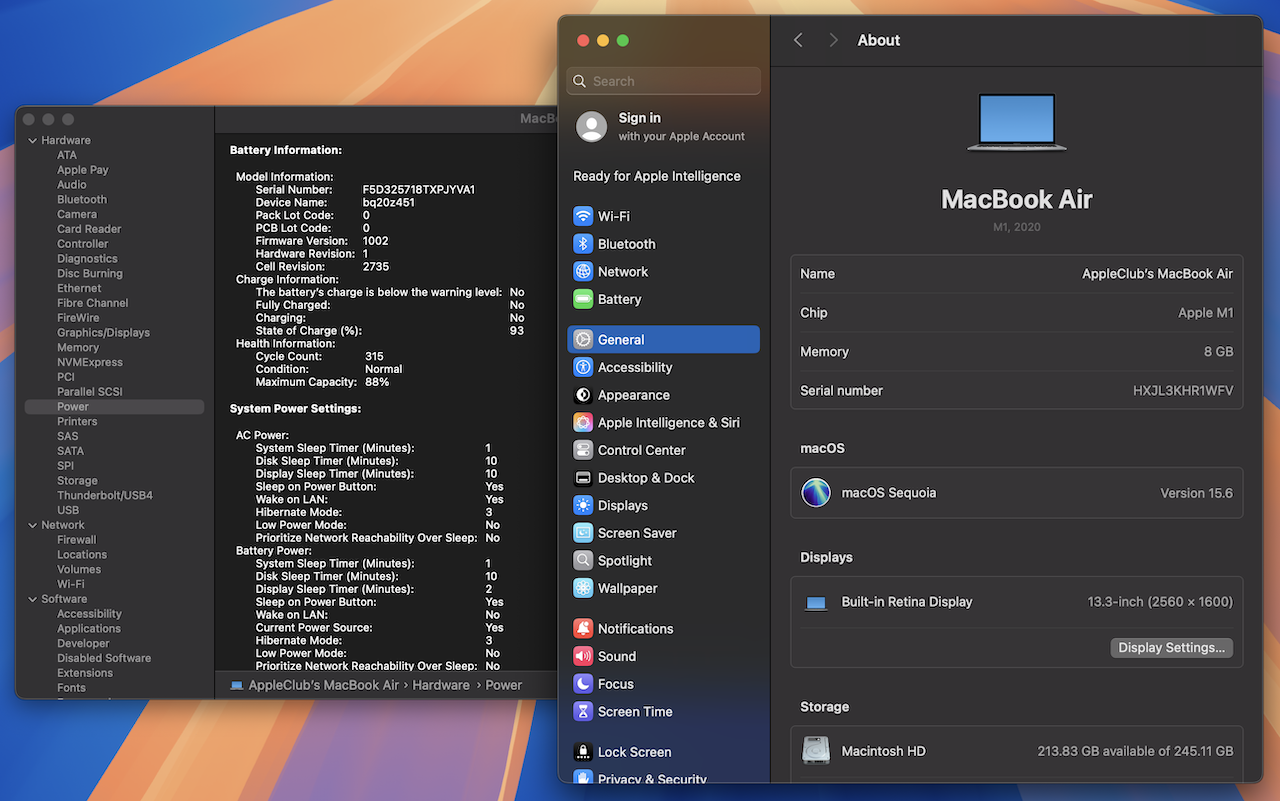
Task: Select Storage in System Information sidebar
Action: click(77, 481)
